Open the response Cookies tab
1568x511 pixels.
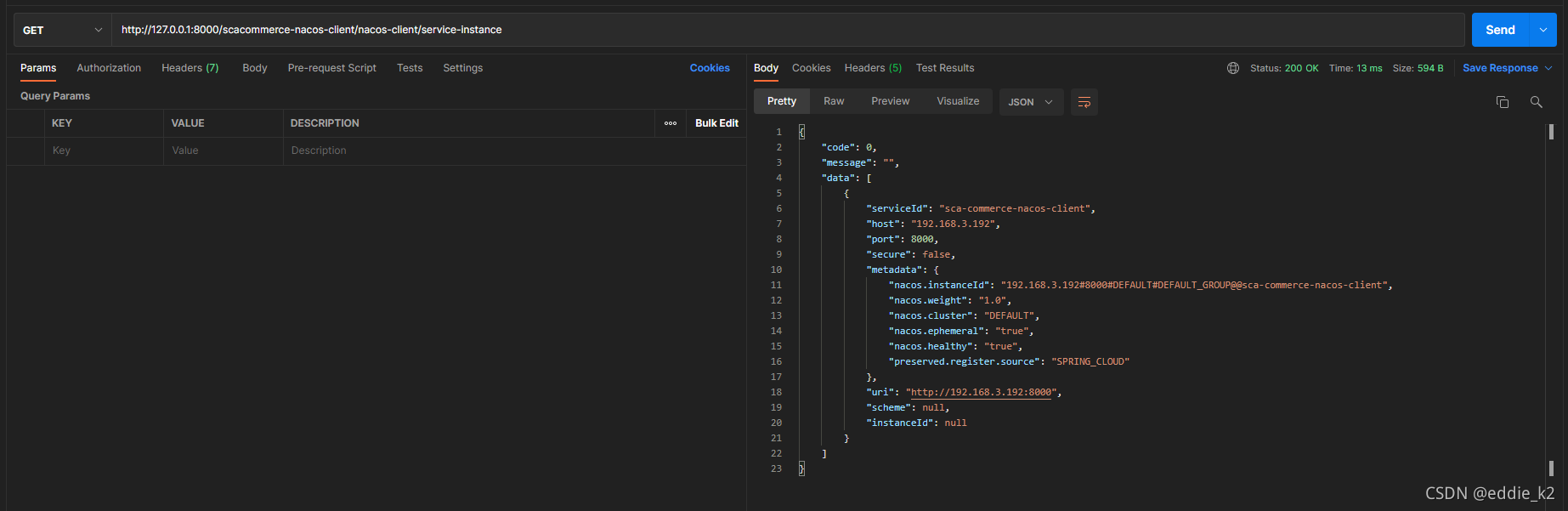click(812, 68)
